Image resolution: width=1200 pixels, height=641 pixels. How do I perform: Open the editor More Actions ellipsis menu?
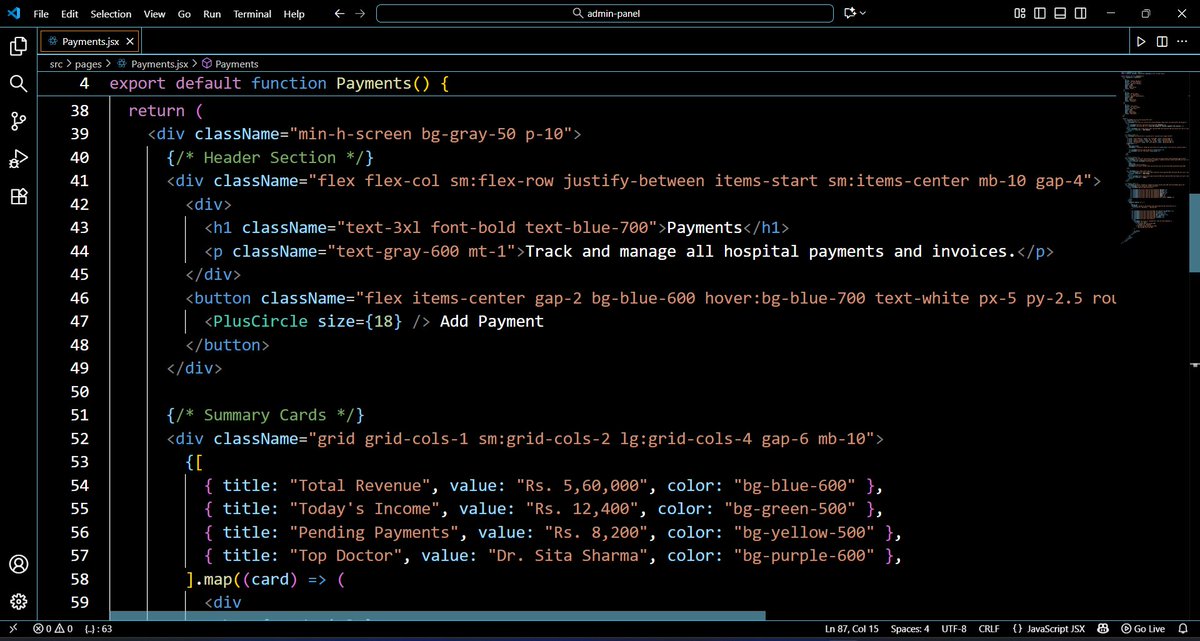(x=1184, y=41)
